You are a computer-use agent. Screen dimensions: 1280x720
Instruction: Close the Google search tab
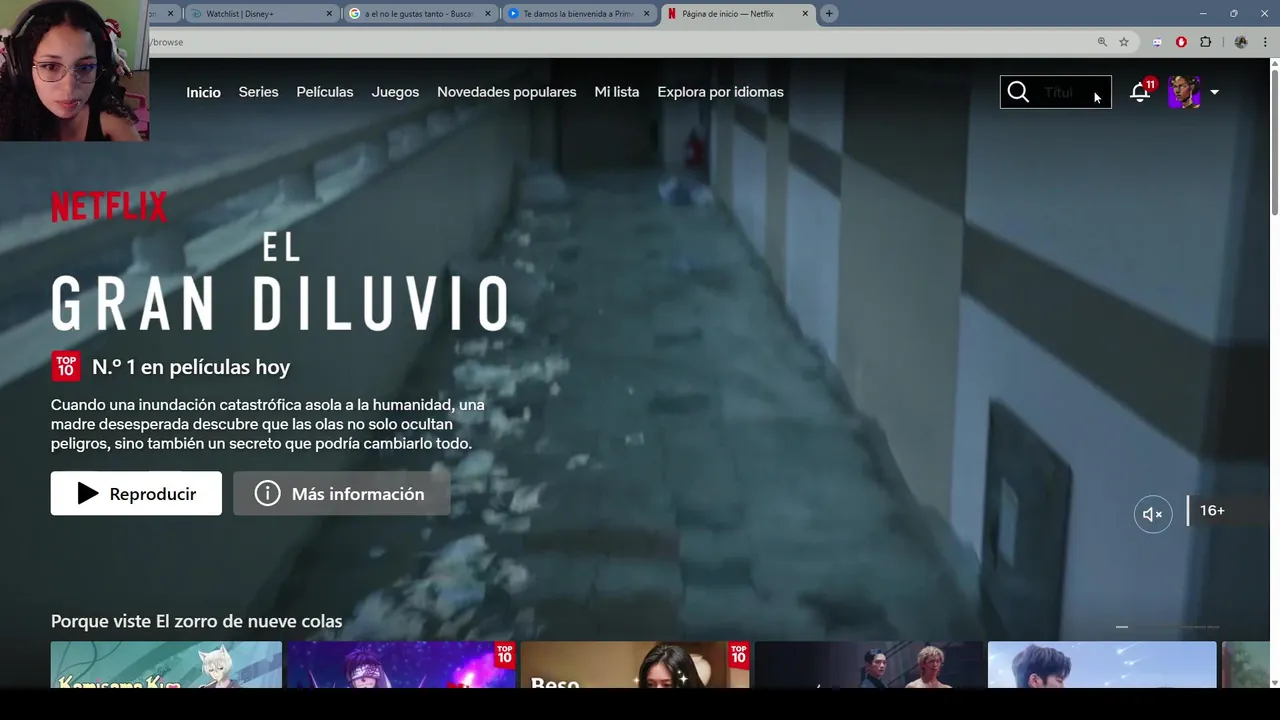pos(488,14)
